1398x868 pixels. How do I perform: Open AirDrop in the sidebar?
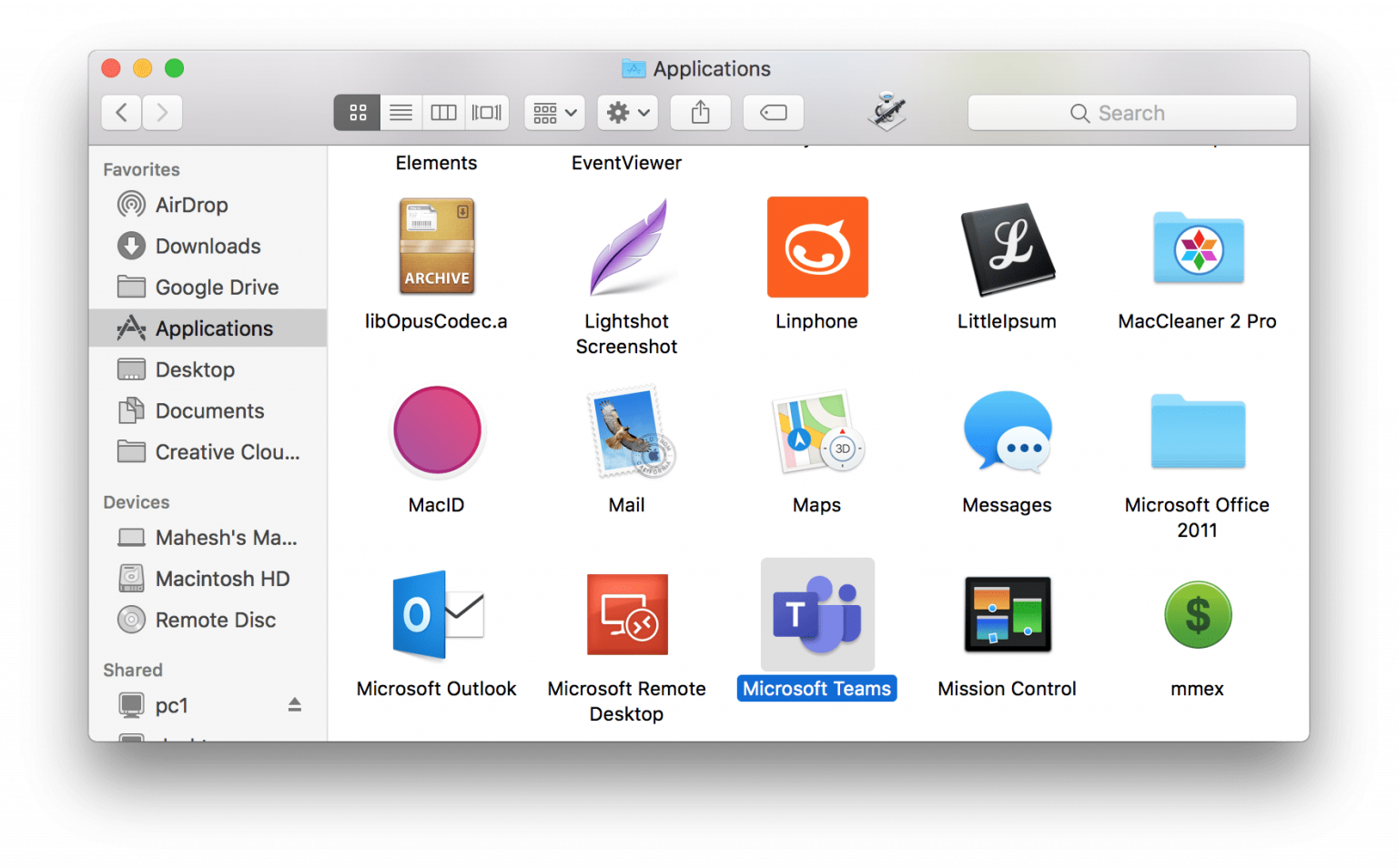click(x=208, y=205)
